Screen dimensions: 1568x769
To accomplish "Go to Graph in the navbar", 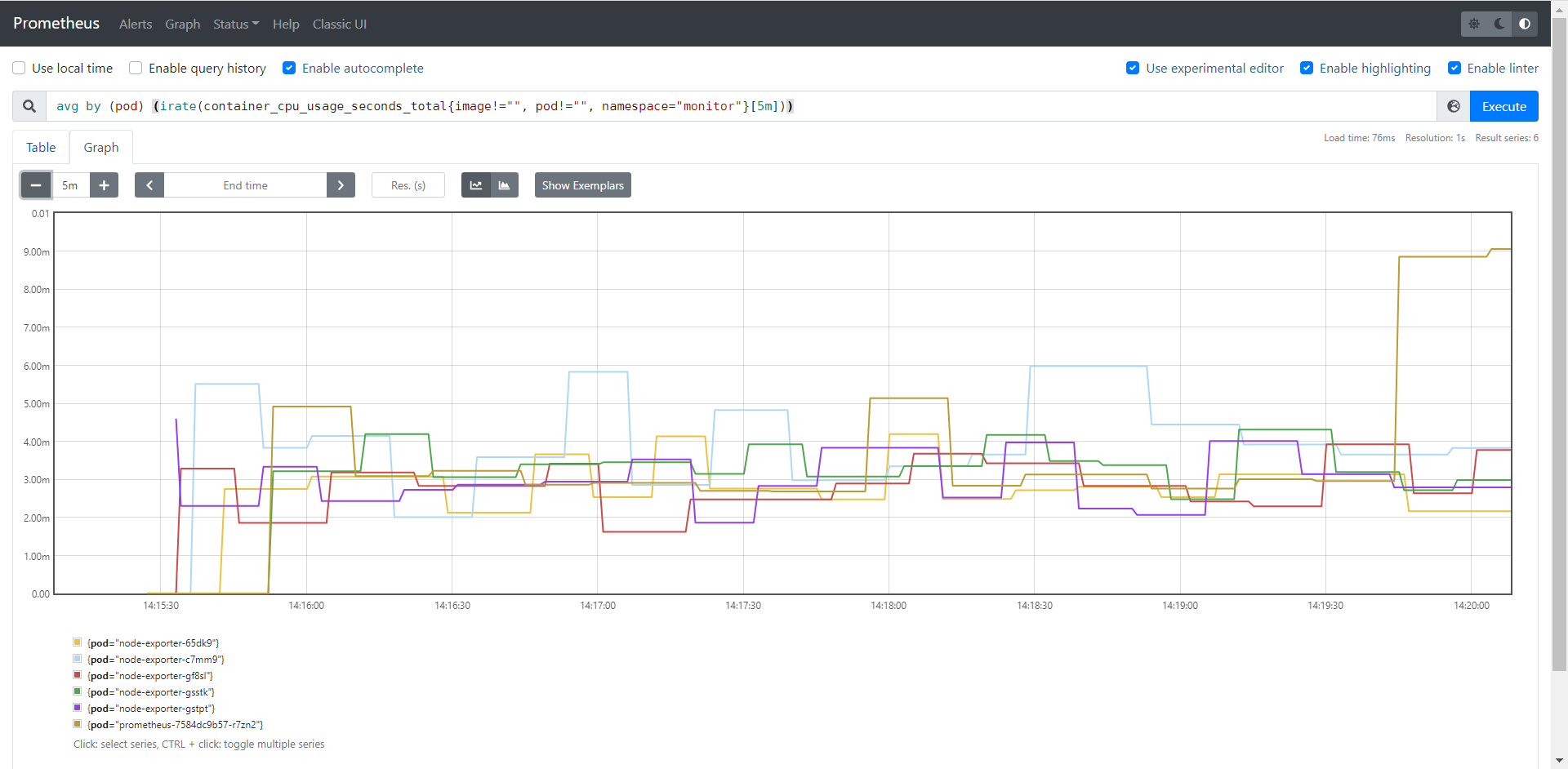I will tap(182, 24).
